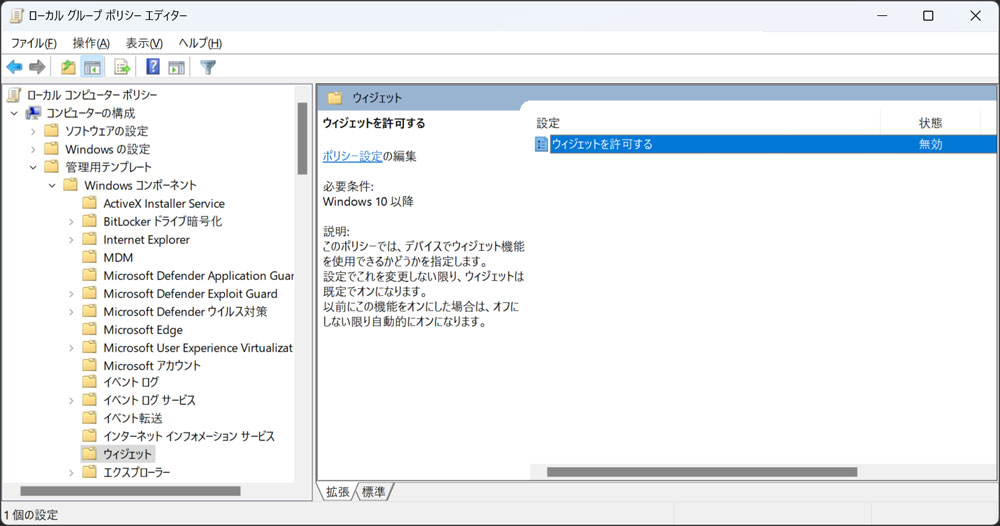1000x526 pixels.
Task: Click the app icon in the title bar
Action: [x=17, y=15]
